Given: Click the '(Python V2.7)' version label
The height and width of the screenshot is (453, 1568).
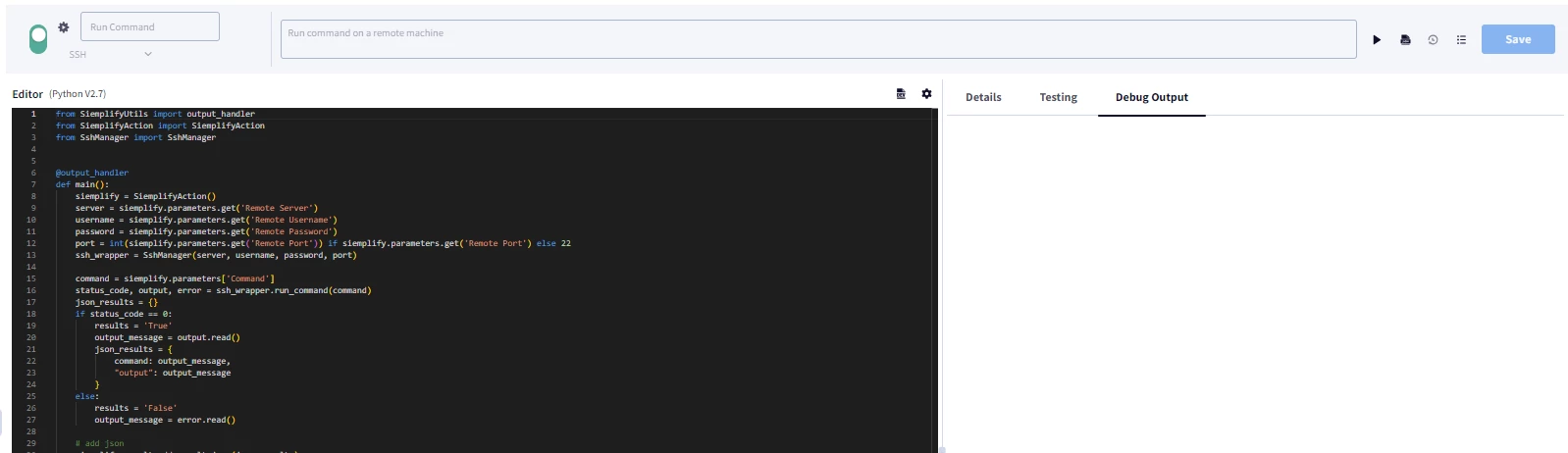Looking at the screenshot, I should (x=78, y=94).
